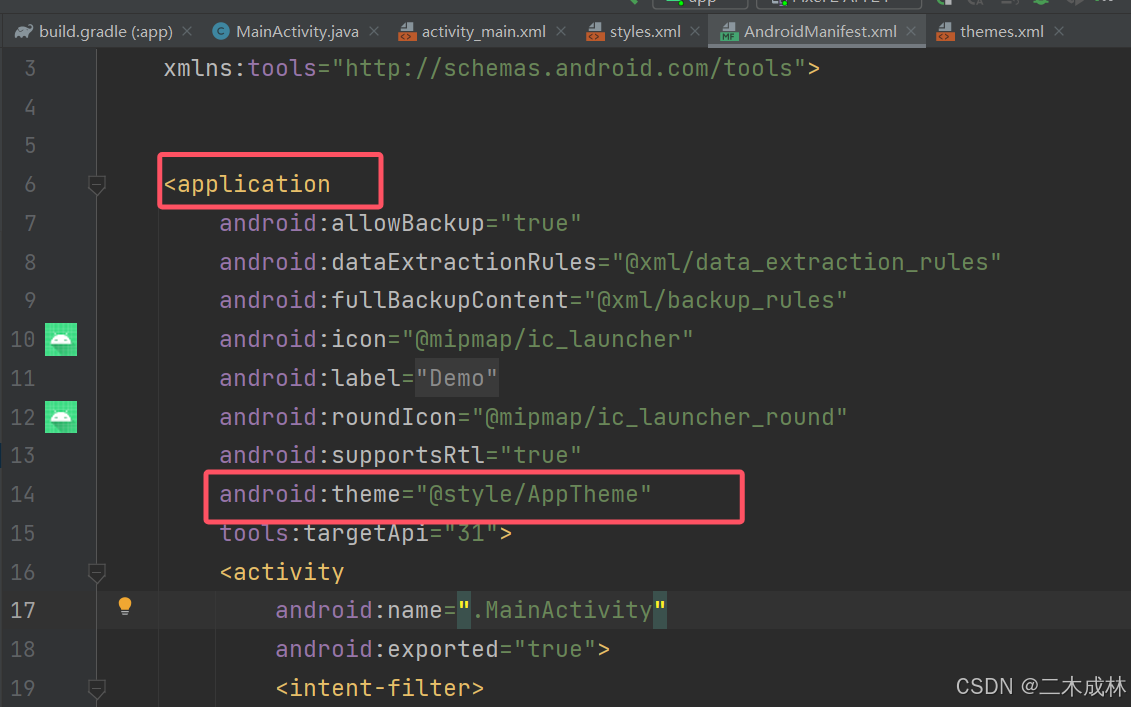The width and height of the screenshot is (1131, 707).
Task: Click the manifest file icon on AndroidManifest.xml tab
Action: [729, 32]
